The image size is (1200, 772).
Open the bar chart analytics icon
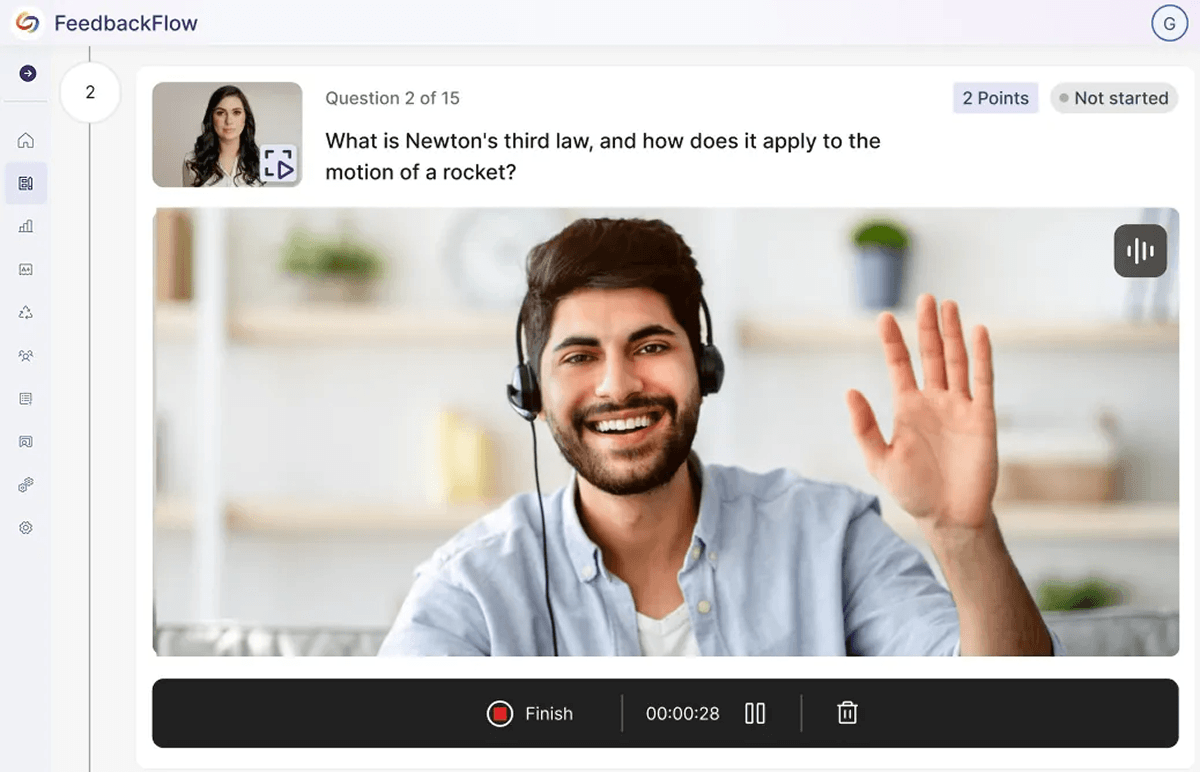click(26, 226)
